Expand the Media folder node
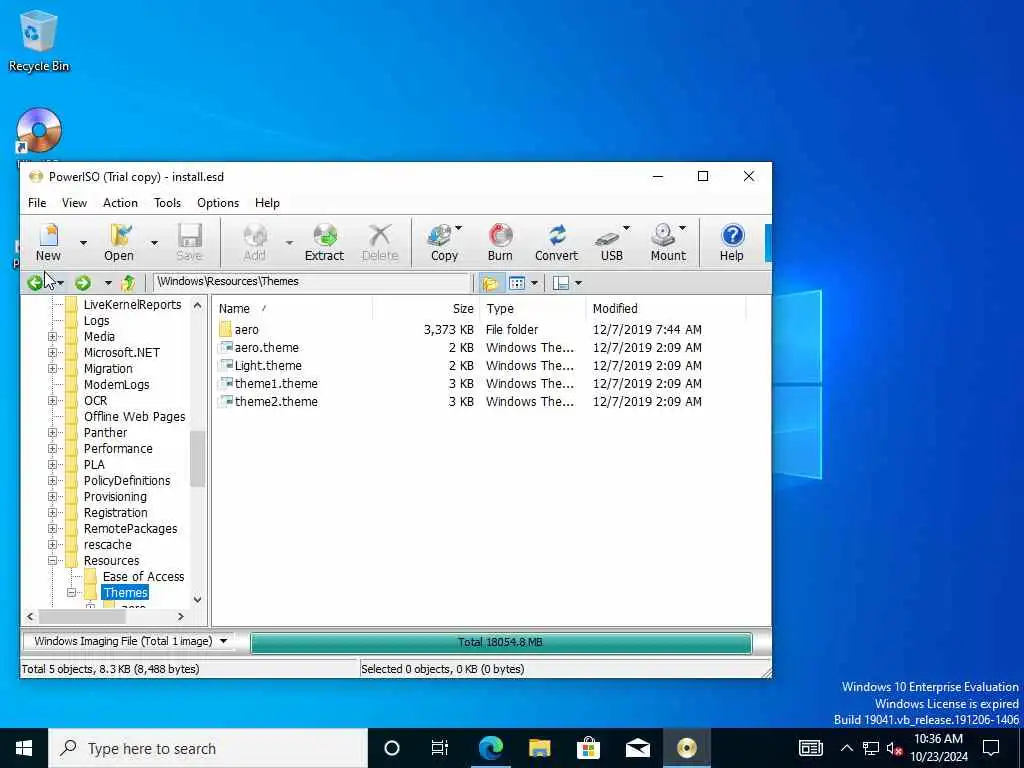The width and height of the screenshot is (1024, 768). (x=52, y=336)
